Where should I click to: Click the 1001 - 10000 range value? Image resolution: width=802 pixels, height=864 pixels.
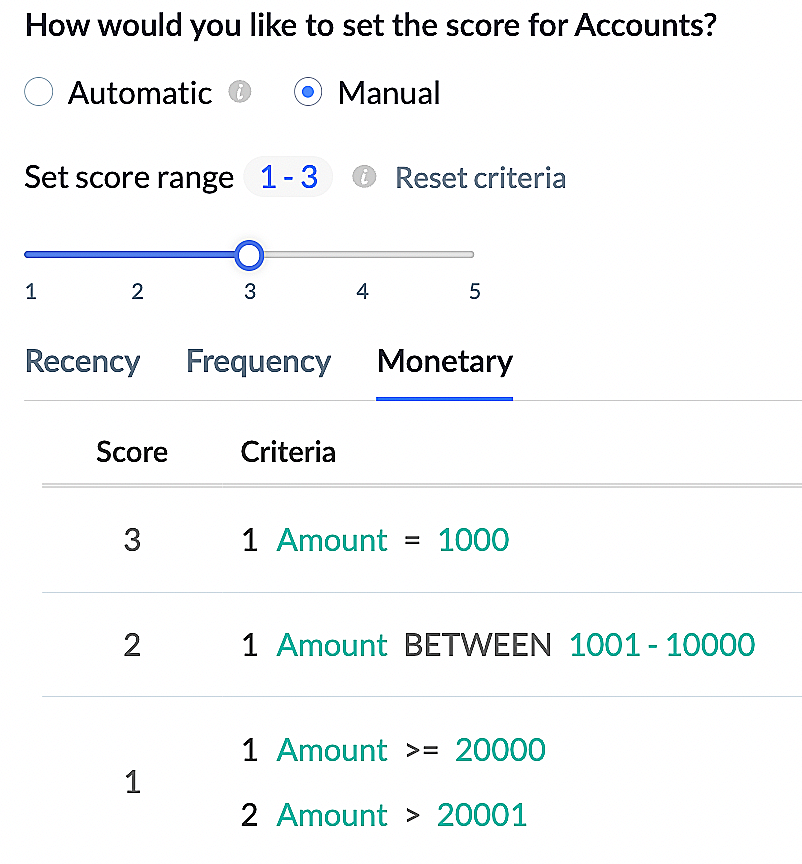coord(662,645)
